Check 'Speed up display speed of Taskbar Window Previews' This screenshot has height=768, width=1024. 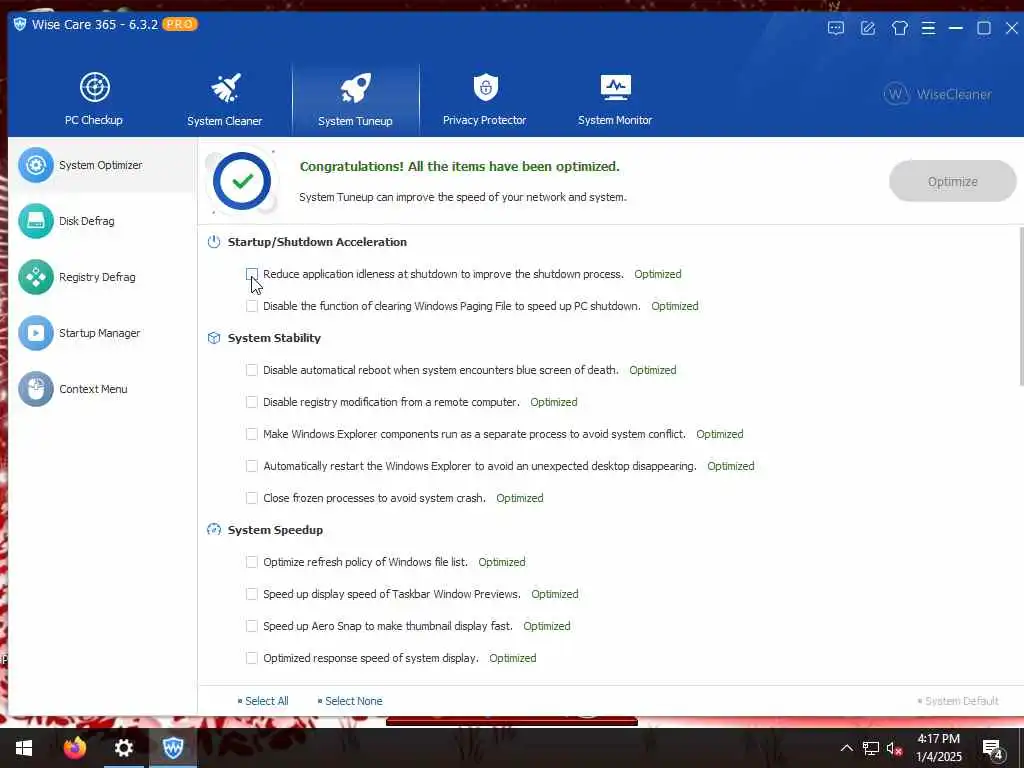(x=252, y=594)
